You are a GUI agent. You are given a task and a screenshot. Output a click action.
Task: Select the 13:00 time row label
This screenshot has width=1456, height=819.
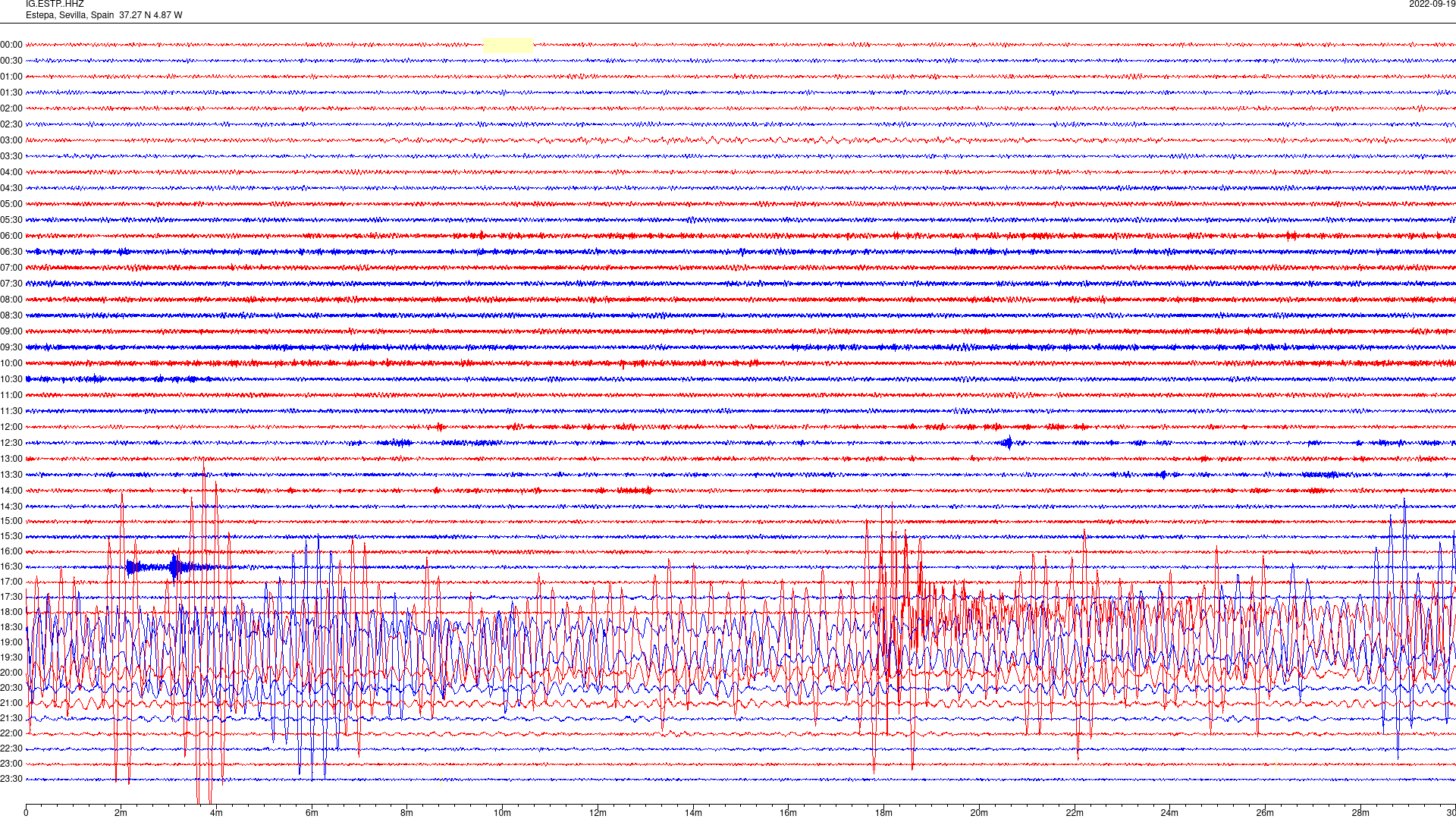click(11, 459)
